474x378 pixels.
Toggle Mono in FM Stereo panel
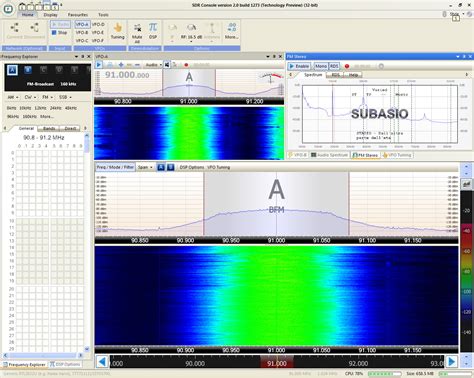coord(321,66)
